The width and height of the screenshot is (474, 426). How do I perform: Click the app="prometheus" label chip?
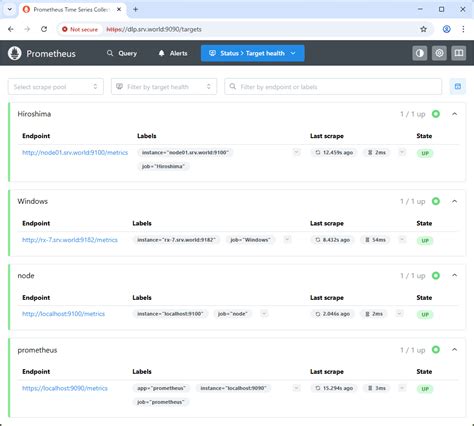pos(161,388)
